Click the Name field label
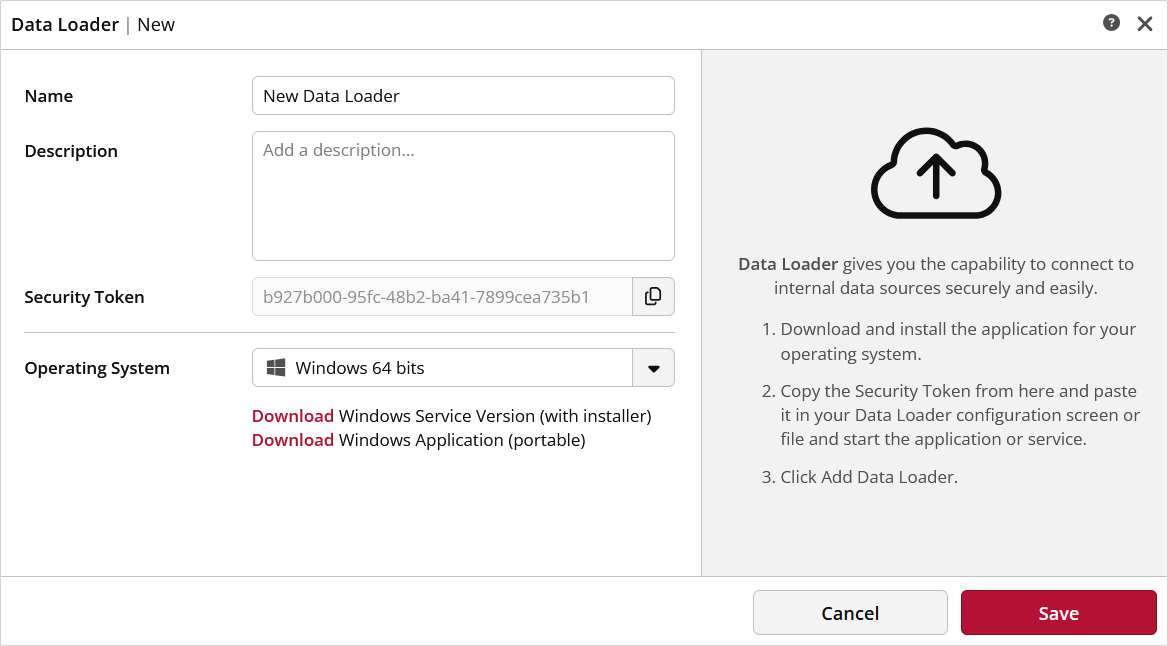 [49, 96]
